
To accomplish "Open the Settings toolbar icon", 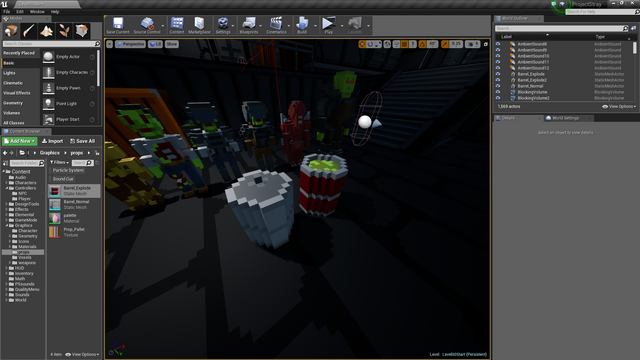I will [223, 25].
